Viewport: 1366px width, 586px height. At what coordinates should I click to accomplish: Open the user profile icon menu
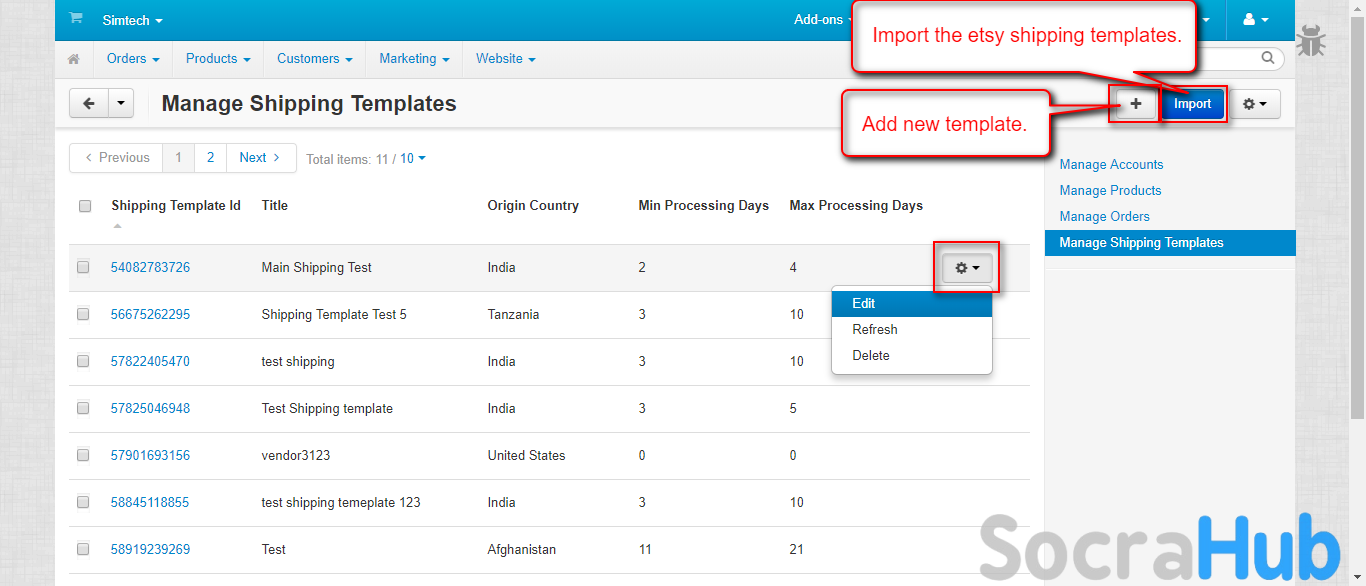pos(1254,20)
